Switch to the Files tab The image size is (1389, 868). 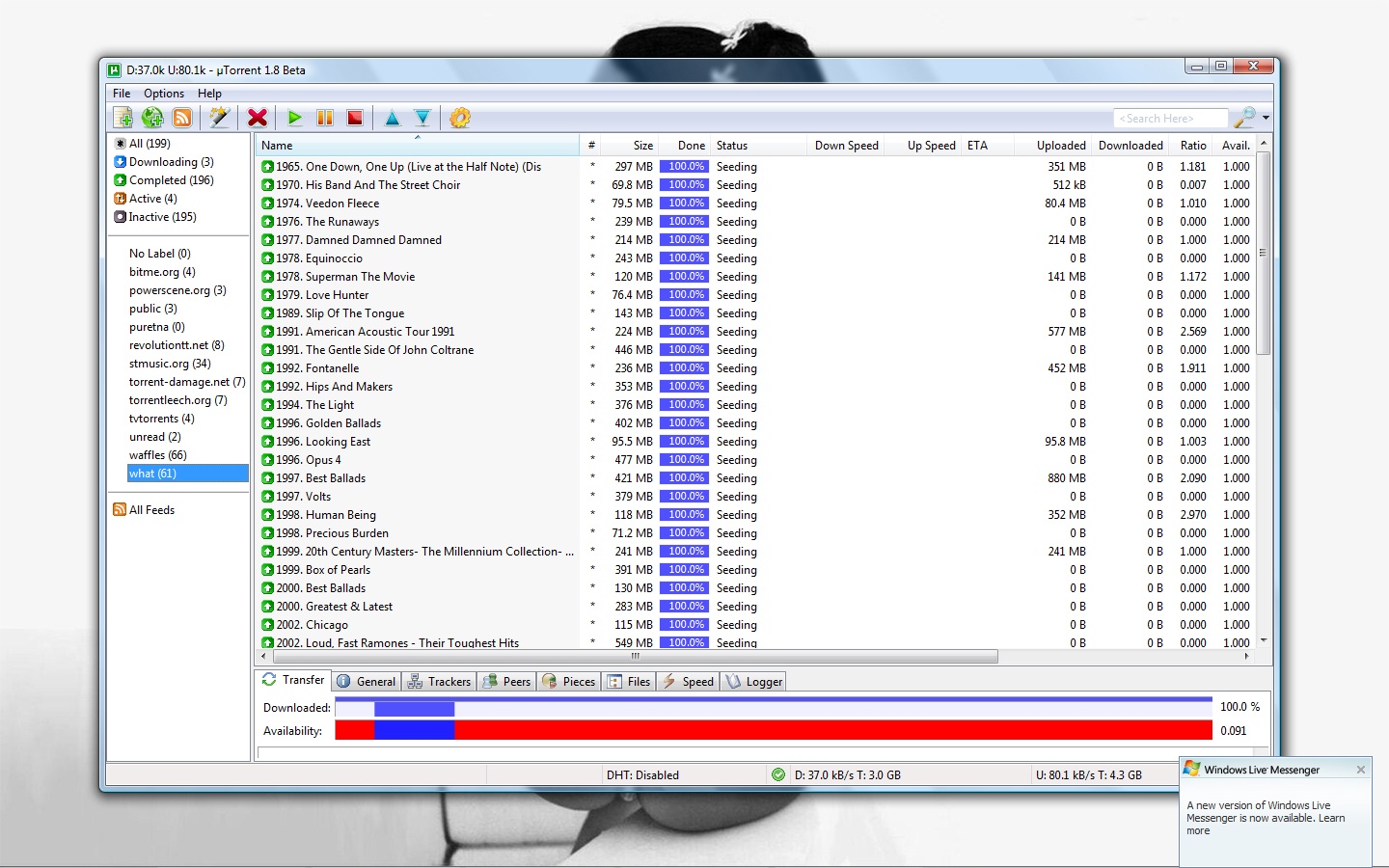coord(628,682)
